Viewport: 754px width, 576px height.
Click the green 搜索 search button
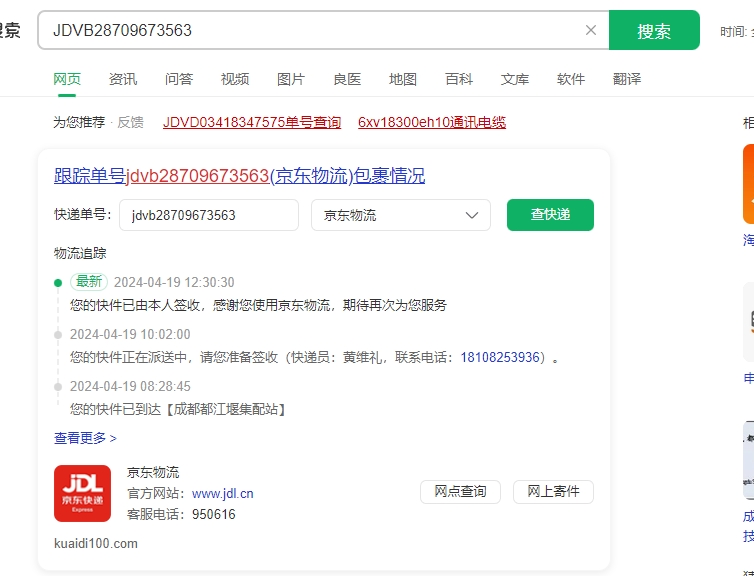point(654,30)
